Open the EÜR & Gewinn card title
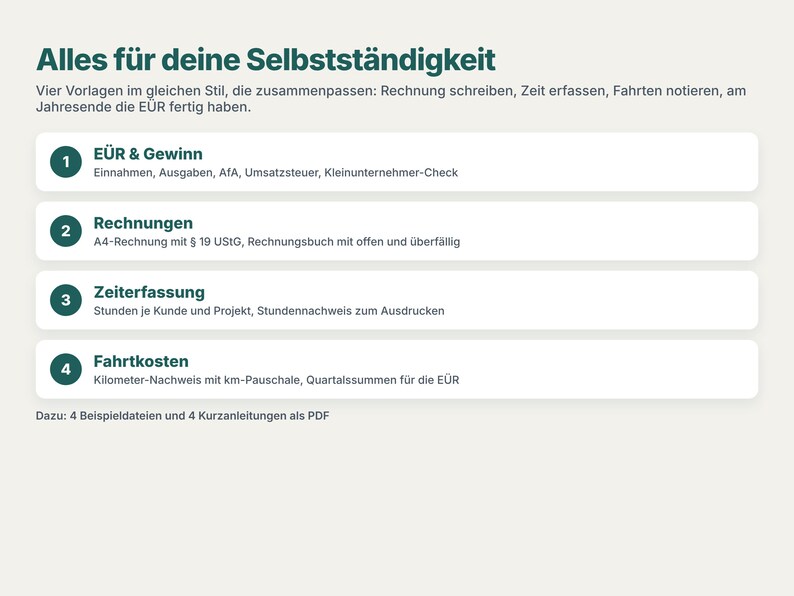 pos(148,153)
